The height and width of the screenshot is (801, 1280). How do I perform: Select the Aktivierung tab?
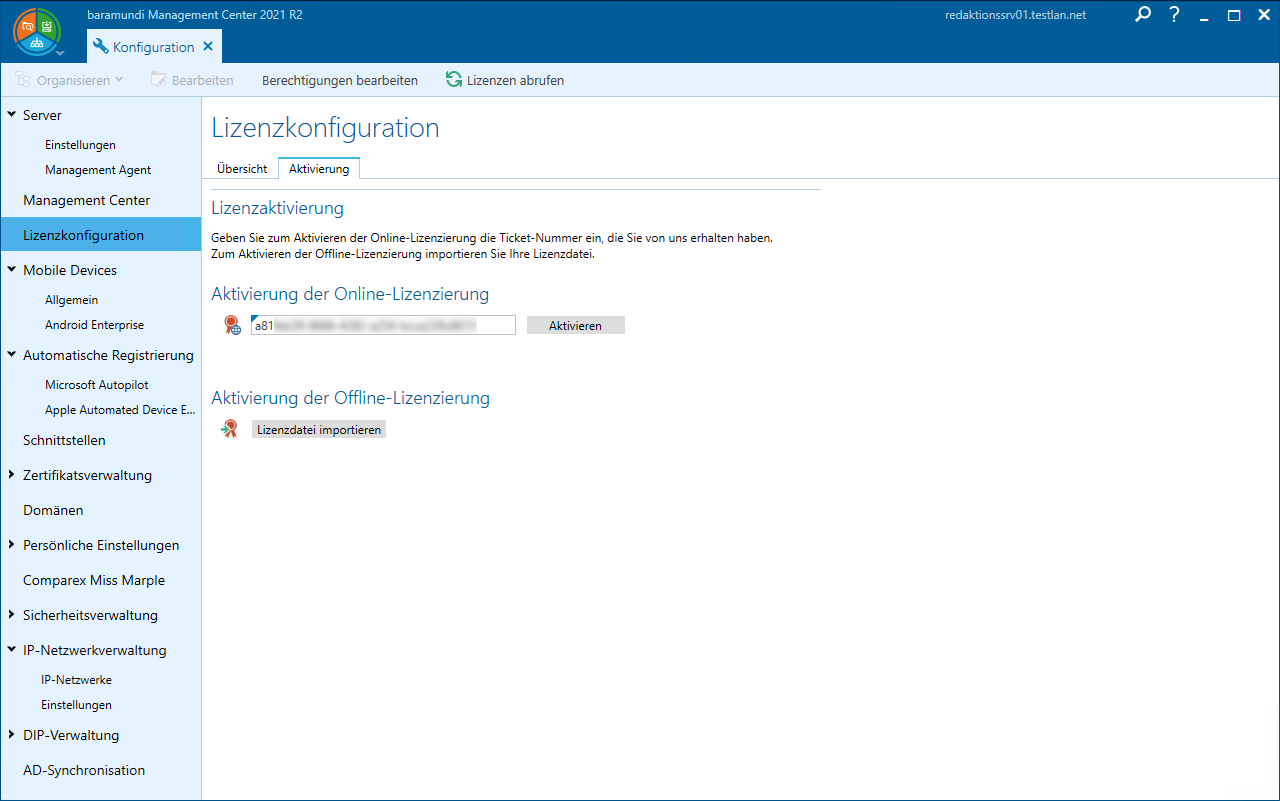pyautogui.click(x=319, y=169)
